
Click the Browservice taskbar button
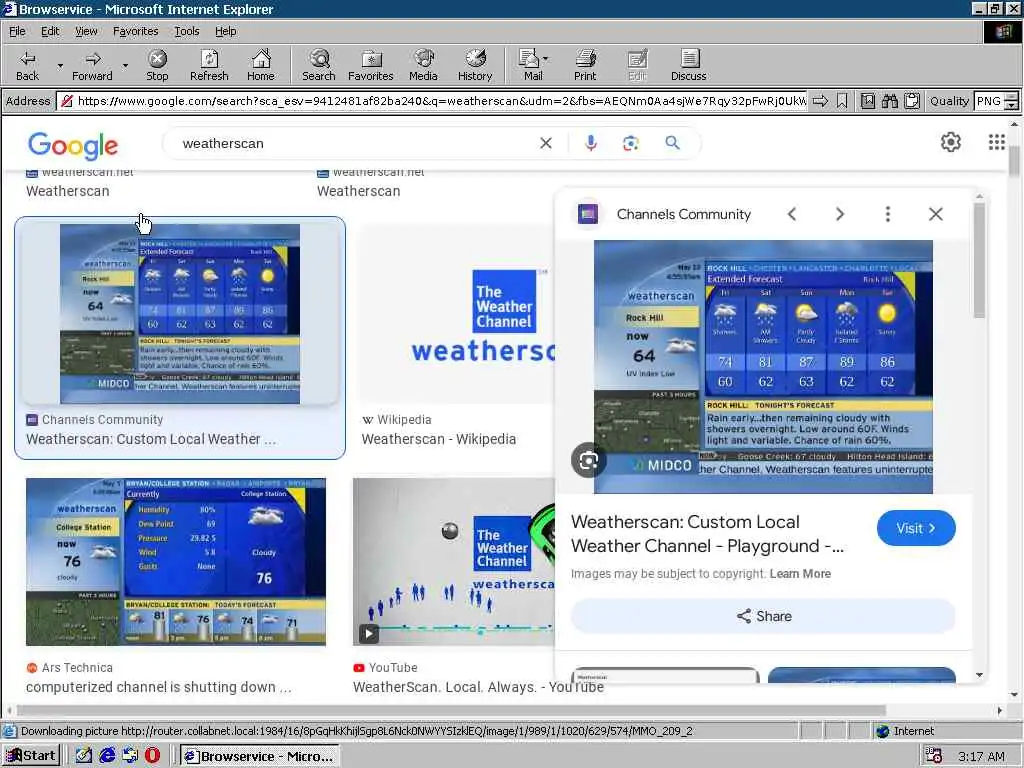259,756
